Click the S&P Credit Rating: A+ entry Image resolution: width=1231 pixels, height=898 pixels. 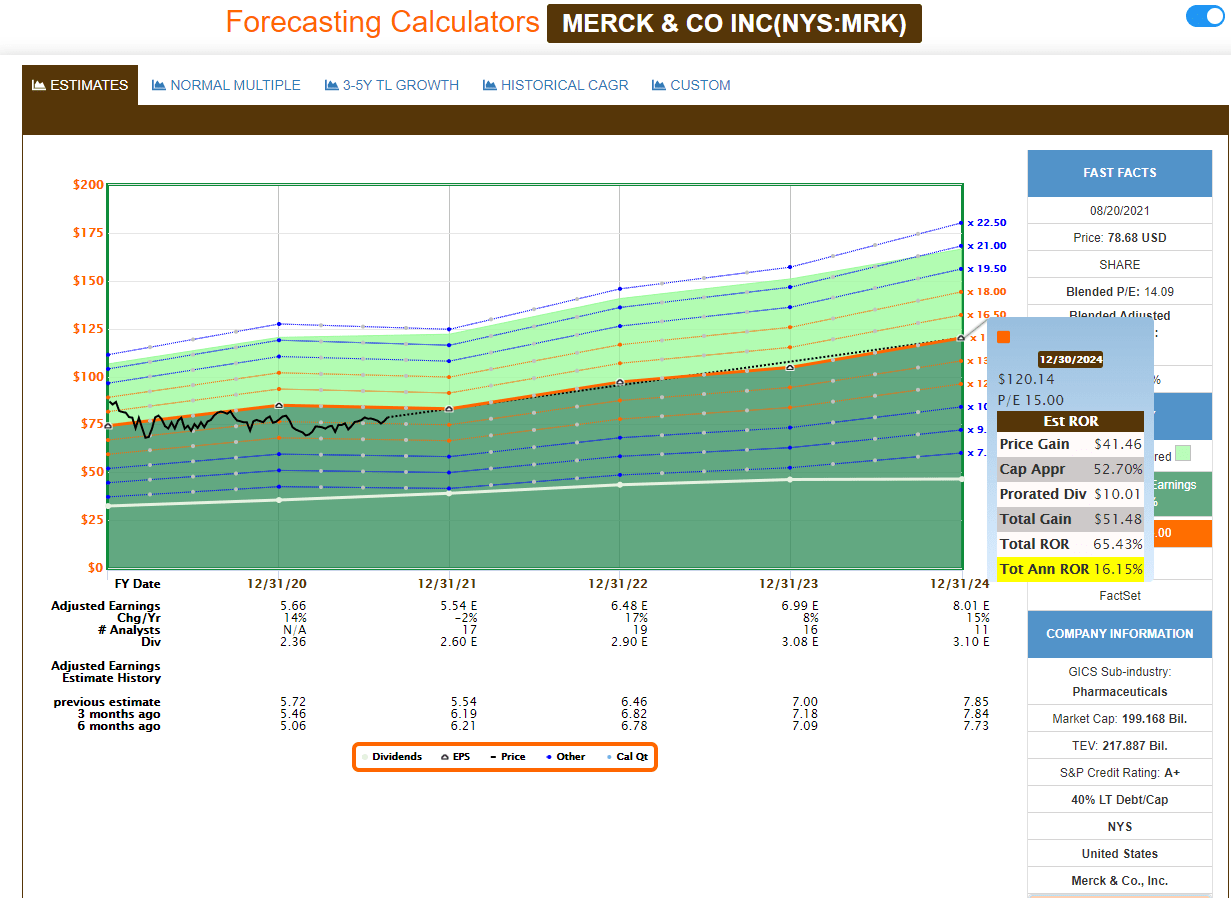(x=1120, y=773)
